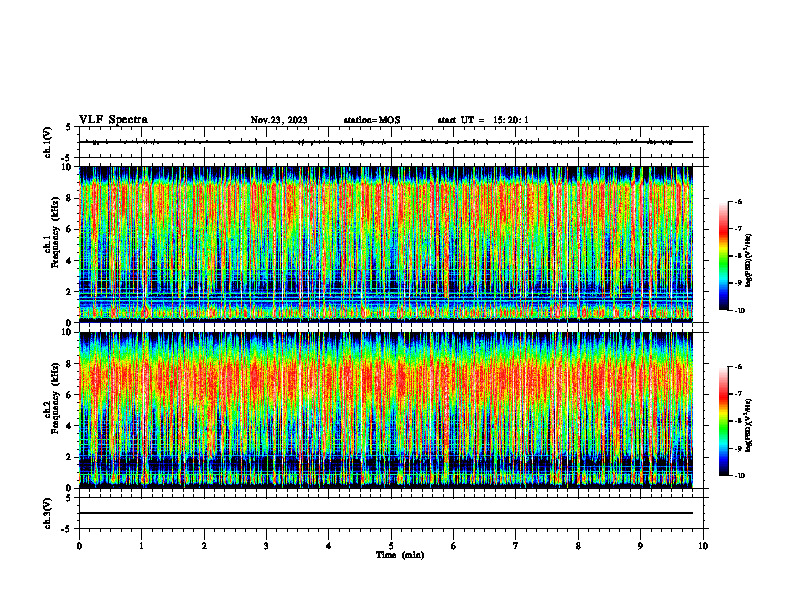Click the "VLF Spectra" plot title

pos(113,120)
